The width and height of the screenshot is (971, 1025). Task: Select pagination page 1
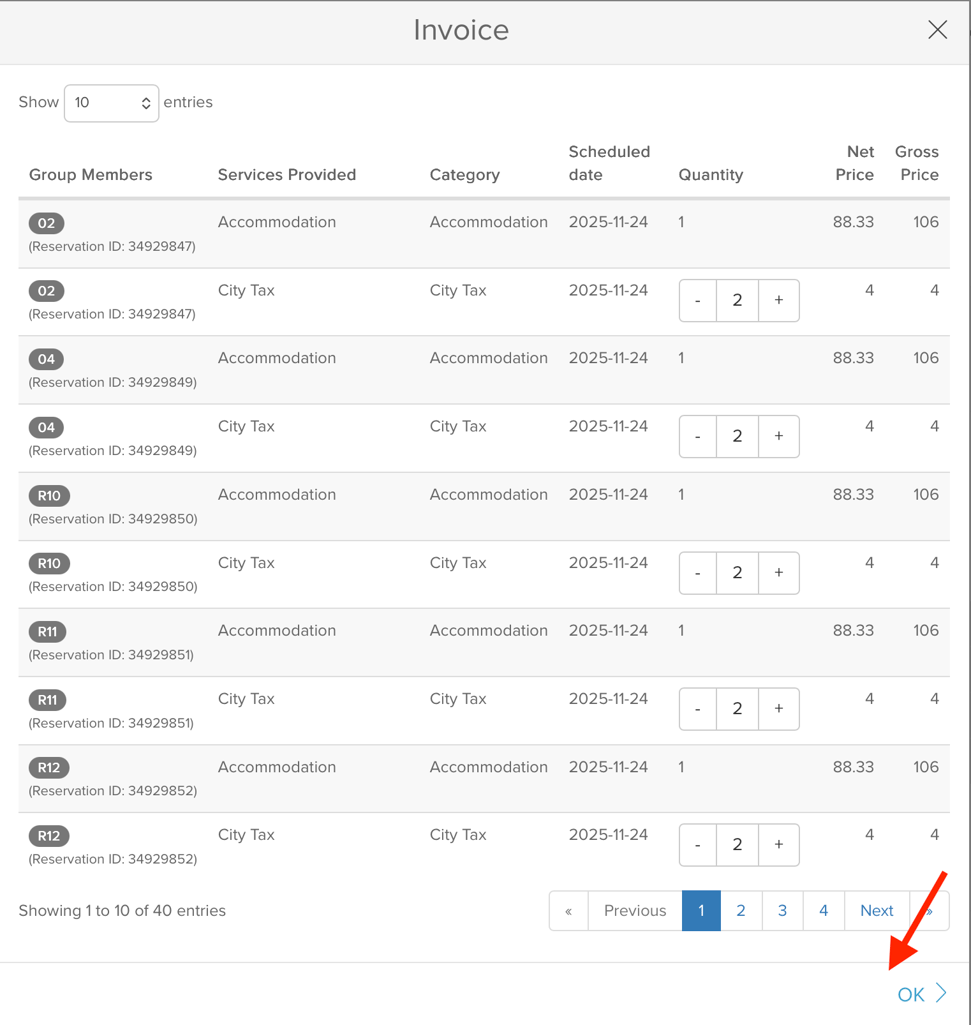701,911
